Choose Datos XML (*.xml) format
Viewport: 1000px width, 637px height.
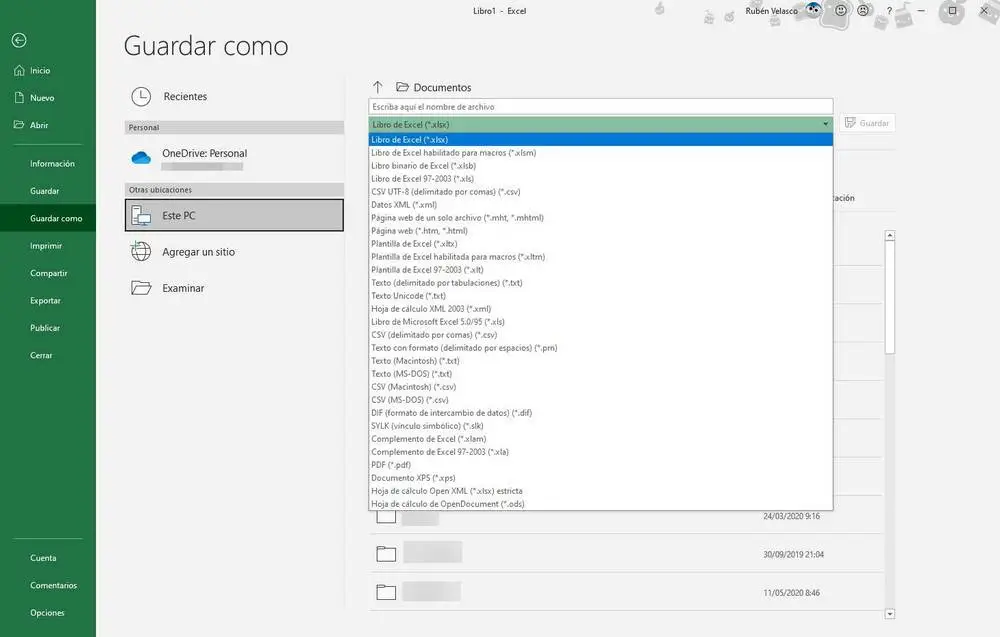tap(601, 205)
